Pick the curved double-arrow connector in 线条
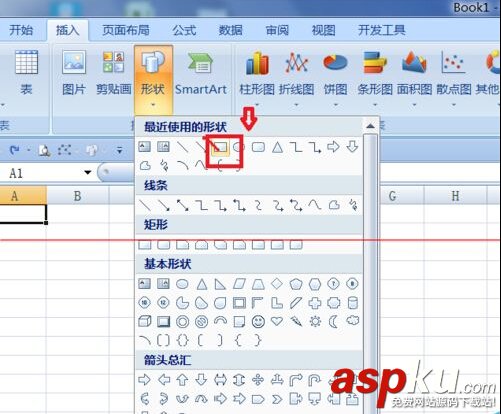Screen dimensions: 501x414 coord(296,205)
